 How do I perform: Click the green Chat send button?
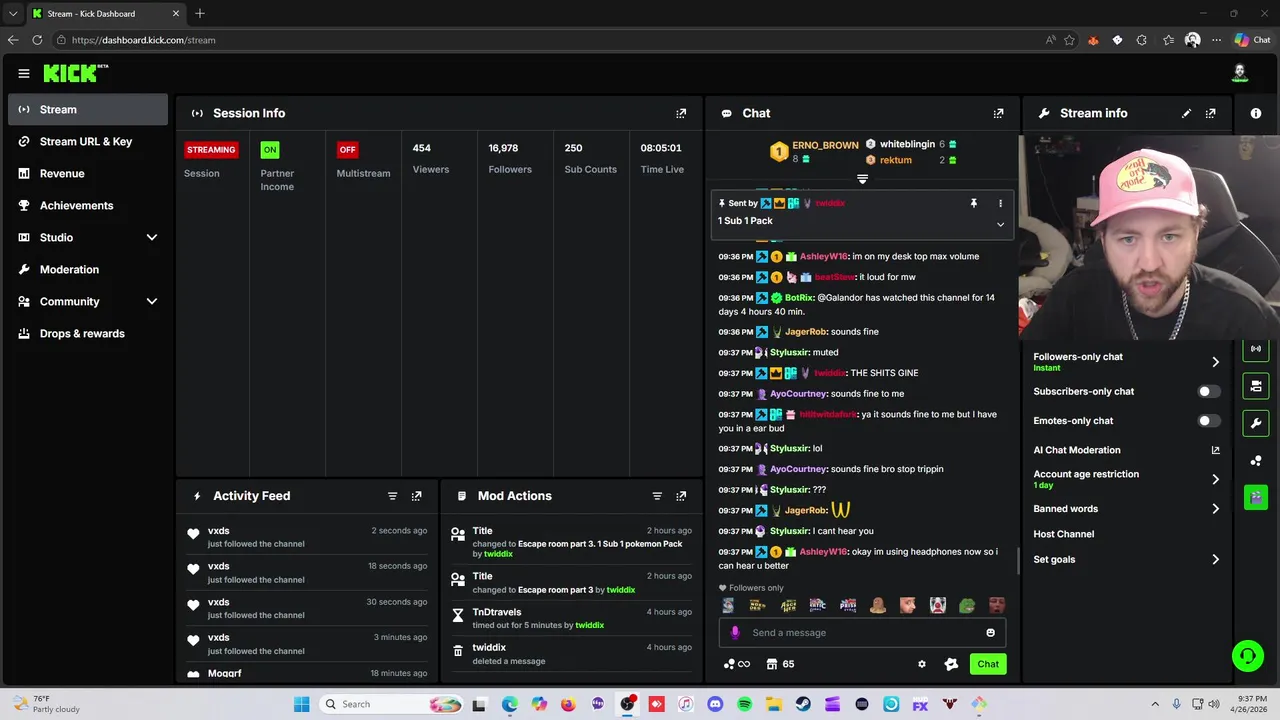[x=988, y=664]
